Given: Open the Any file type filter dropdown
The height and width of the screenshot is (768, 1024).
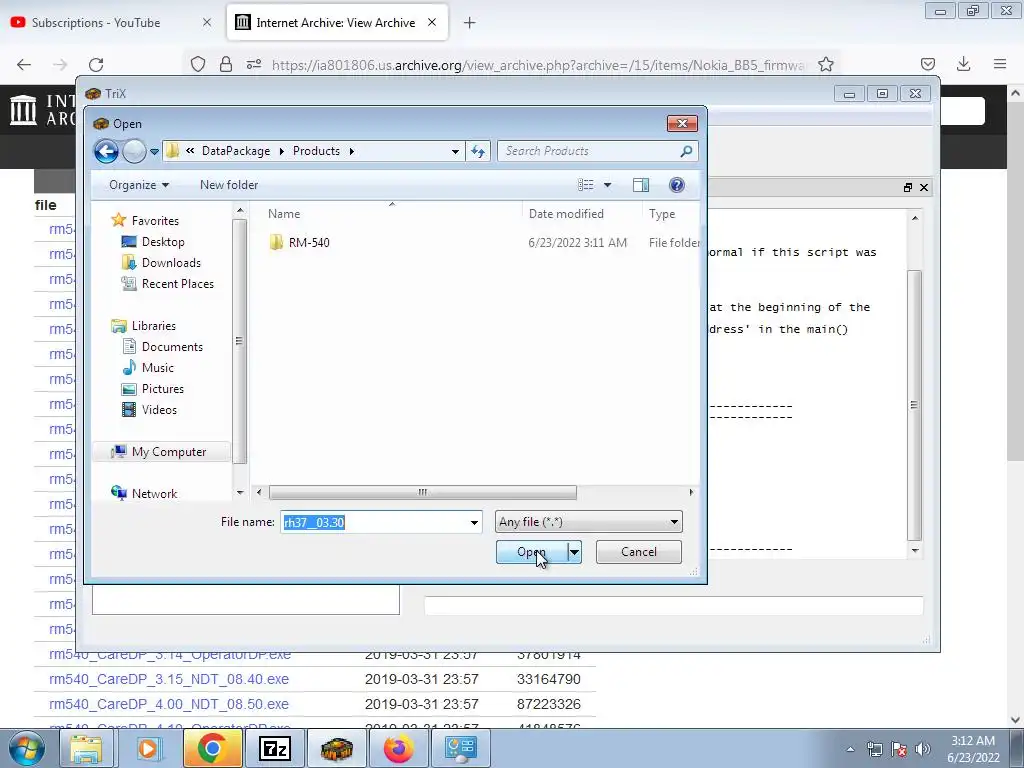Looking at the screenshot, I should pos(588,522).
